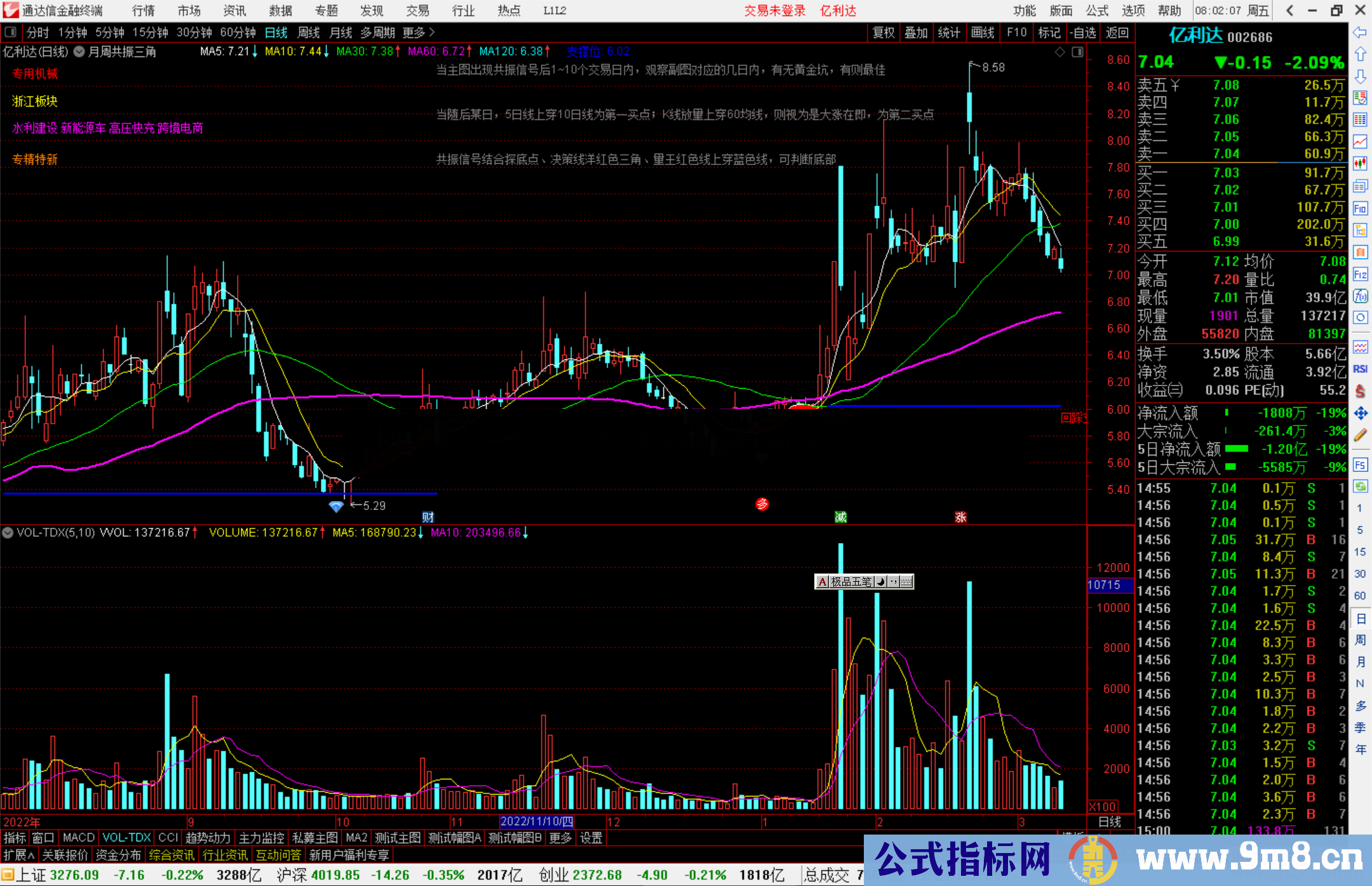Toggle the 叠加 overlay button
The height and width of the screenshot is (886, 1372).
[916, 32]
